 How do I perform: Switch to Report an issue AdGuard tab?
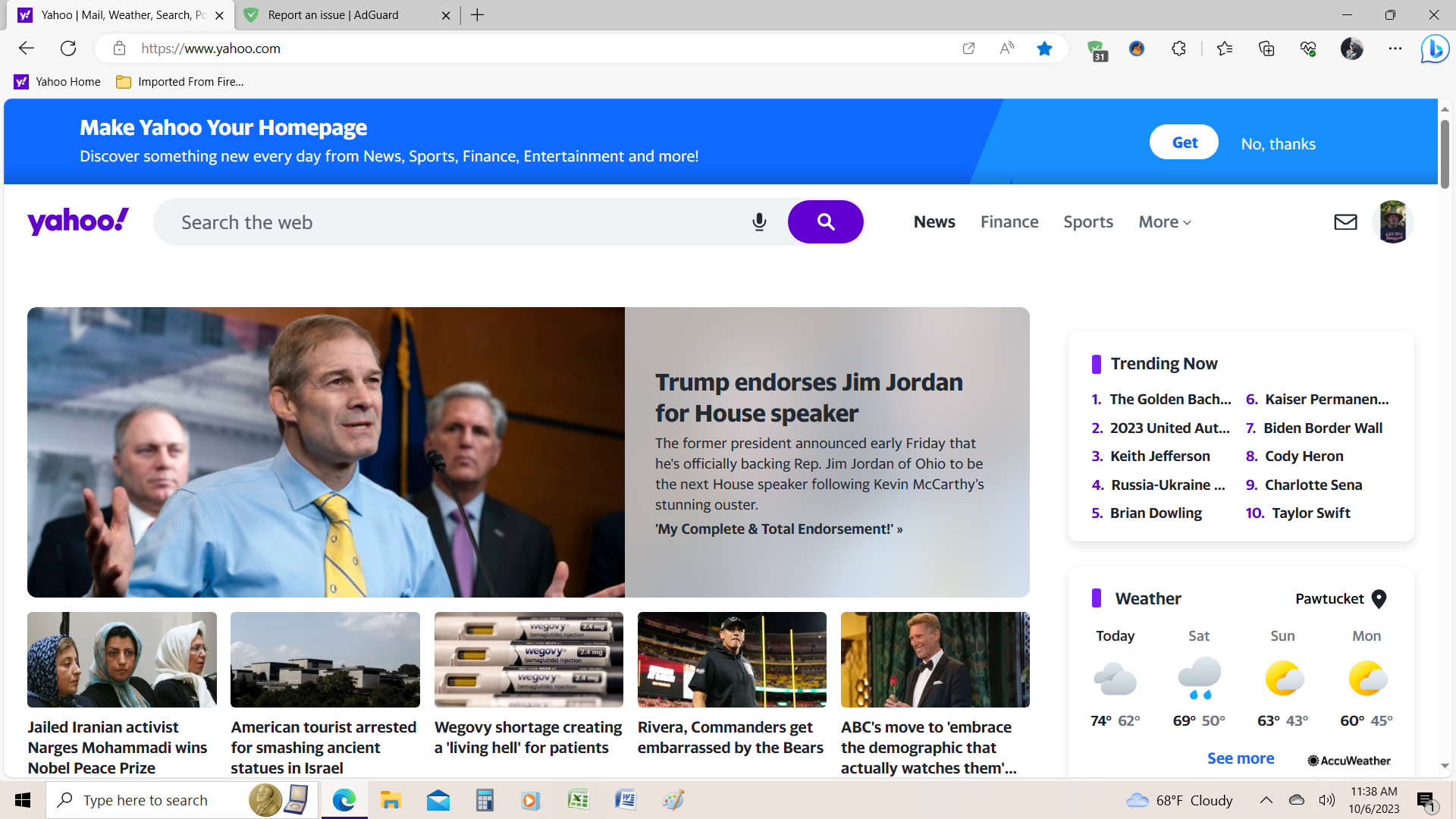point(334,15)
